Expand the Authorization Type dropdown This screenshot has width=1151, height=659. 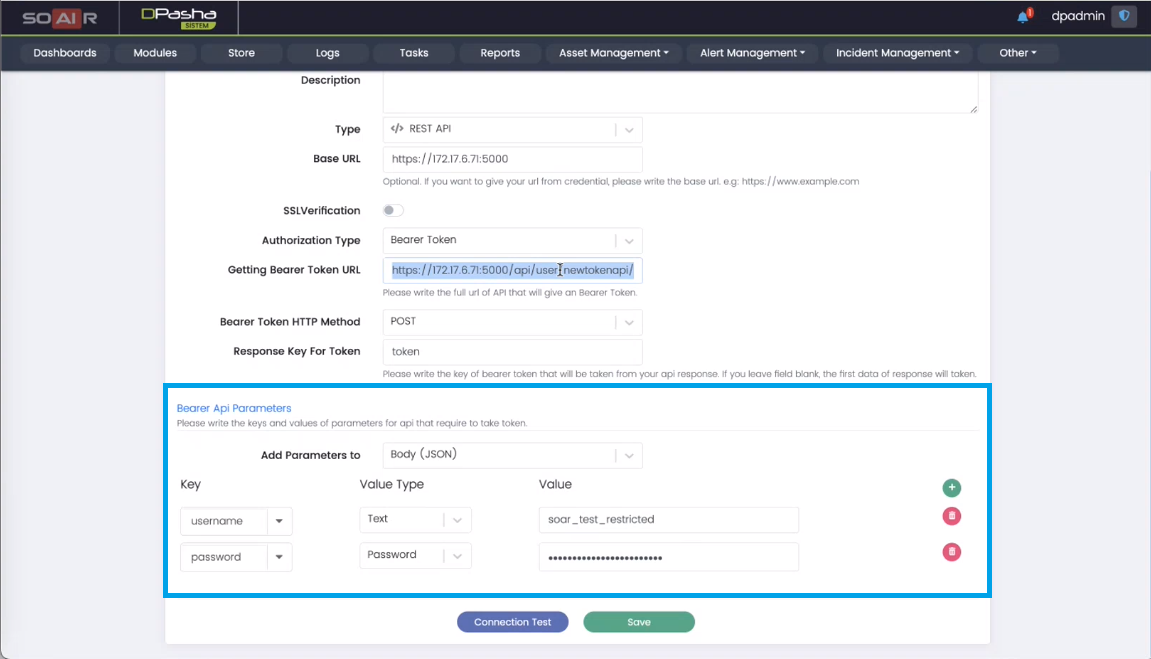click(x=628, y=241)
